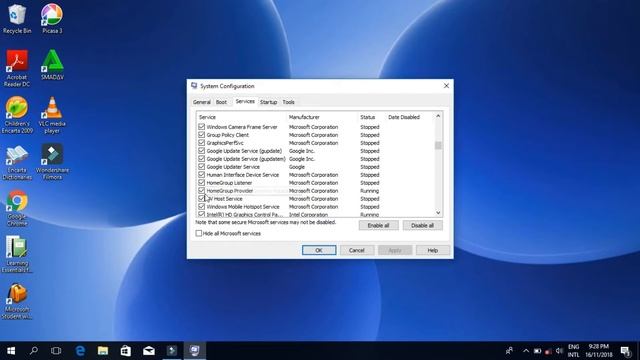
Task: Launch Microsoft Edge from taskbar
Action: pos(80,351)
